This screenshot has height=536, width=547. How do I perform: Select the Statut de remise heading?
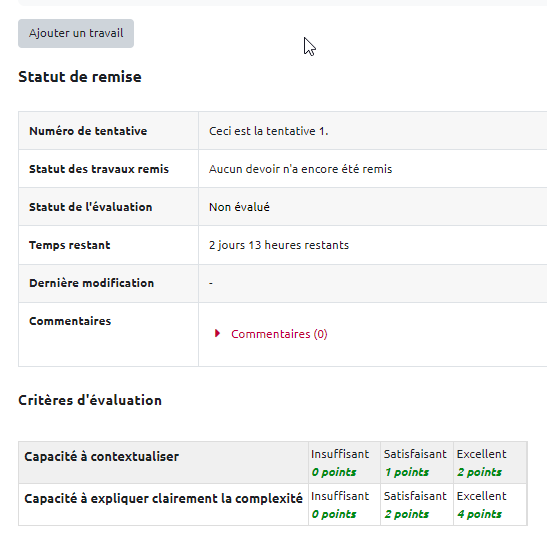[x=80, y=77]
